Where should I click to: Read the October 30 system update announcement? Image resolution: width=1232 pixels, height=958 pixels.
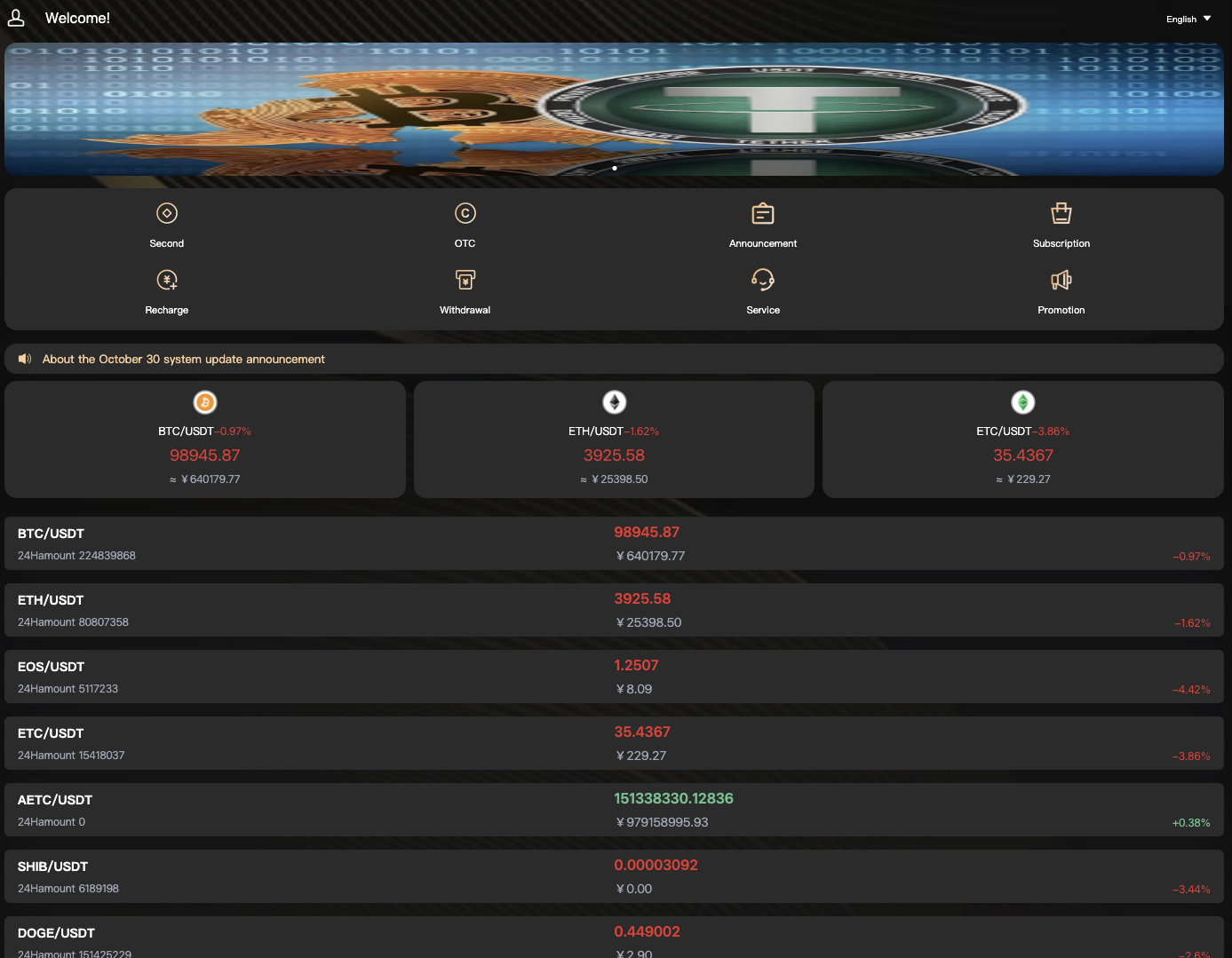coord(184,359)
